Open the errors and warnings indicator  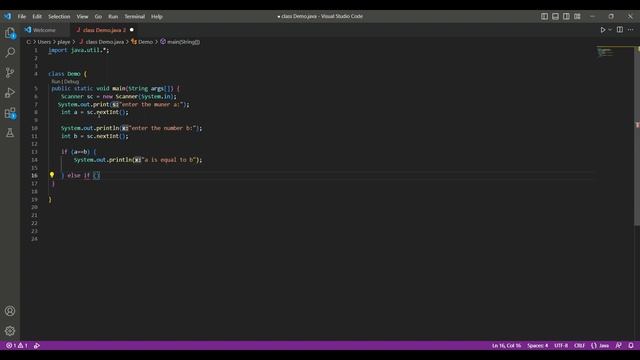(16, 345)
